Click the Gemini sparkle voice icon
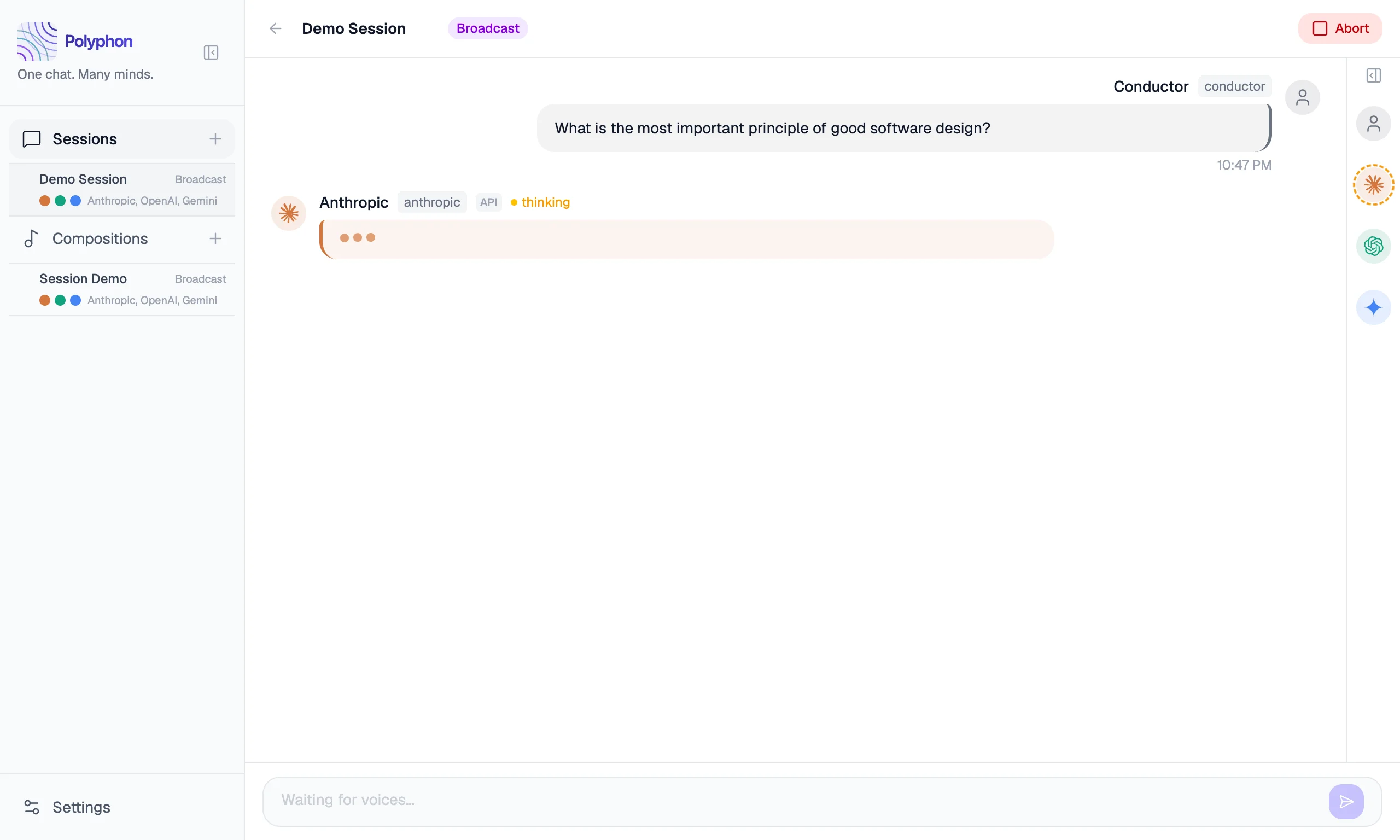1400x840 pixels. (1373, 307)
